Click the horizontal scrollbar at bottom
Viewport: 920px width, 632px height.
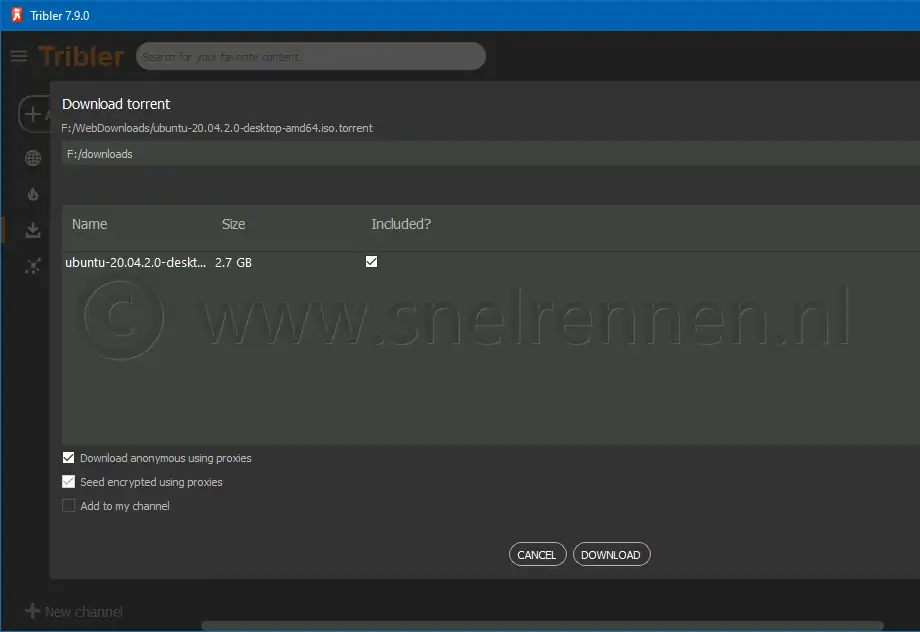pyautogui.click(x=542, y=626)
